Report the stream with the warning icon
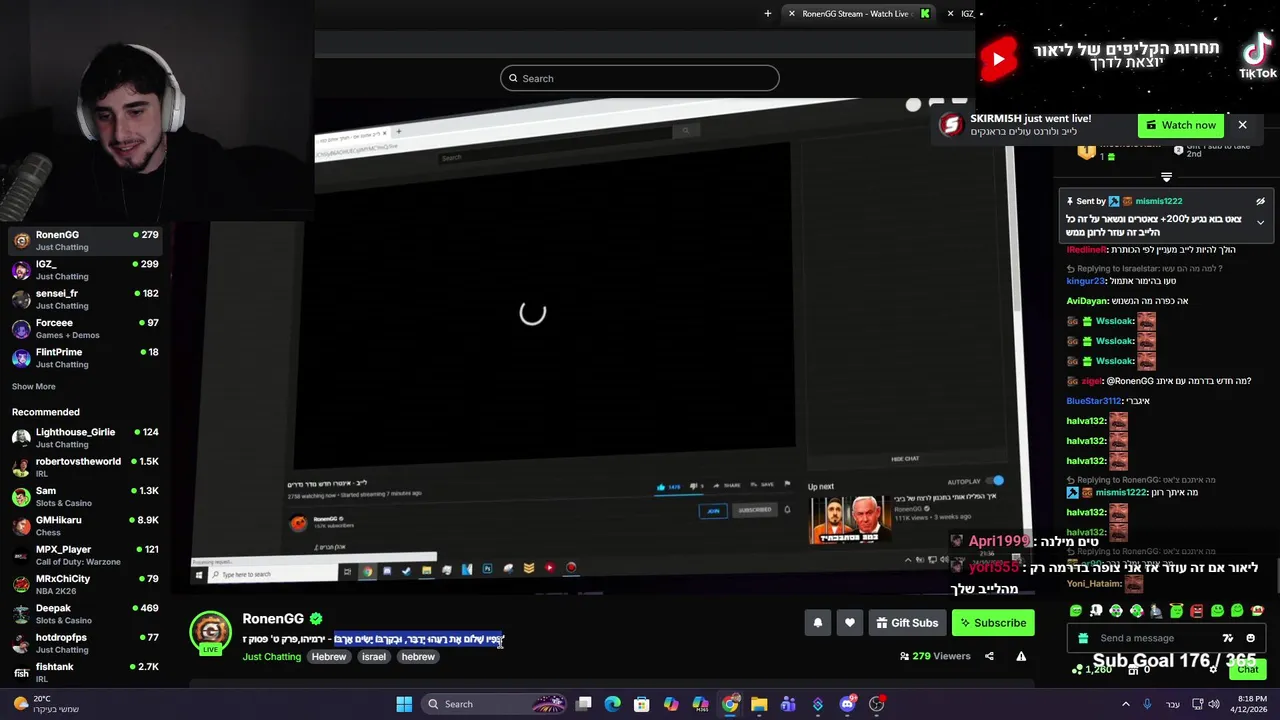Viewport: 1280px width, 720px height. (1021, 656)
